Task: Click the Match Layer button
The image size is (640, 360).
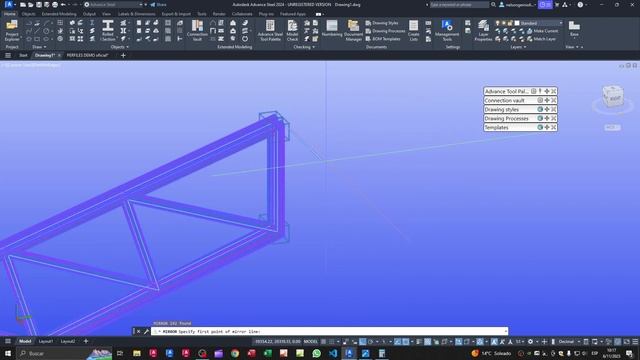Action: (541, 39)
